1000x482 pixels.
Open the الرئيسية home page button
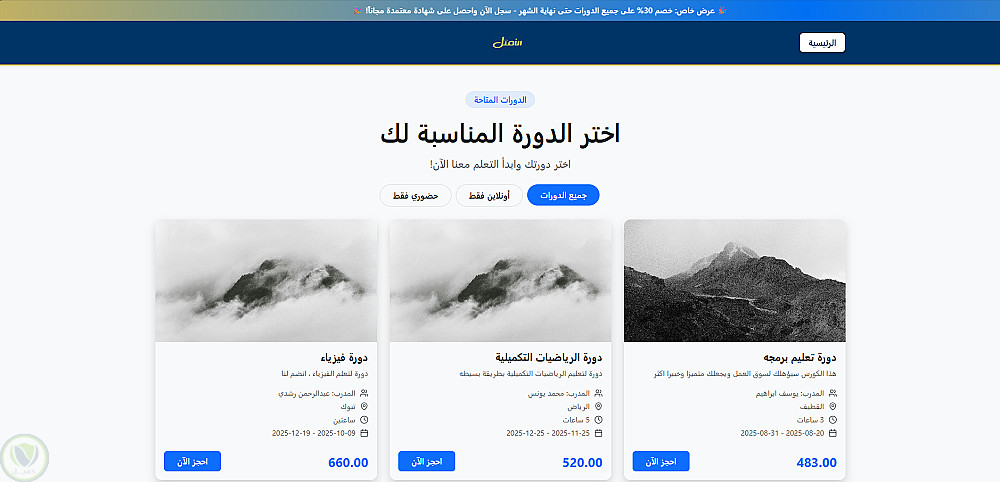coord(822,43)
